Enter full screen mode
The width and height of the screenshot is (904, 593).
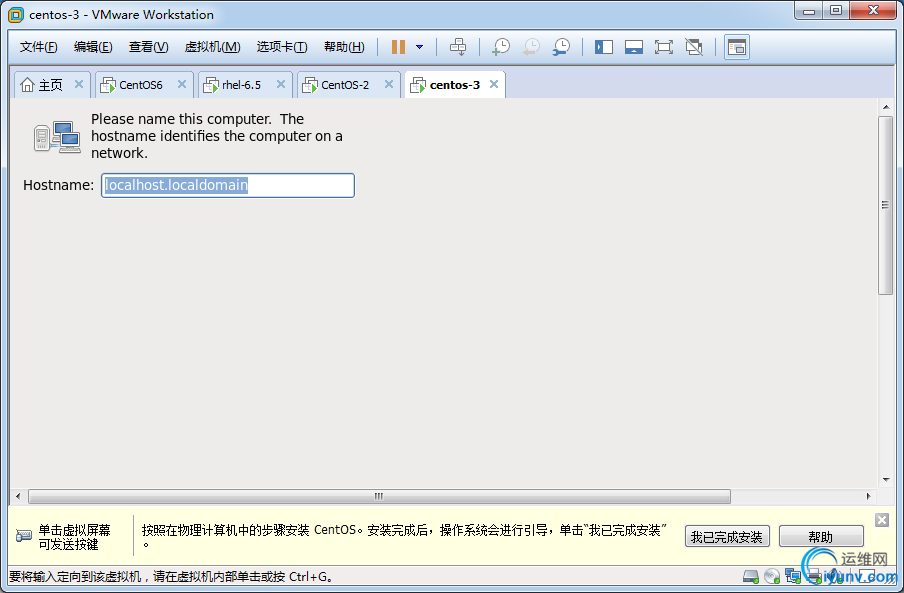tap(664, 47)
